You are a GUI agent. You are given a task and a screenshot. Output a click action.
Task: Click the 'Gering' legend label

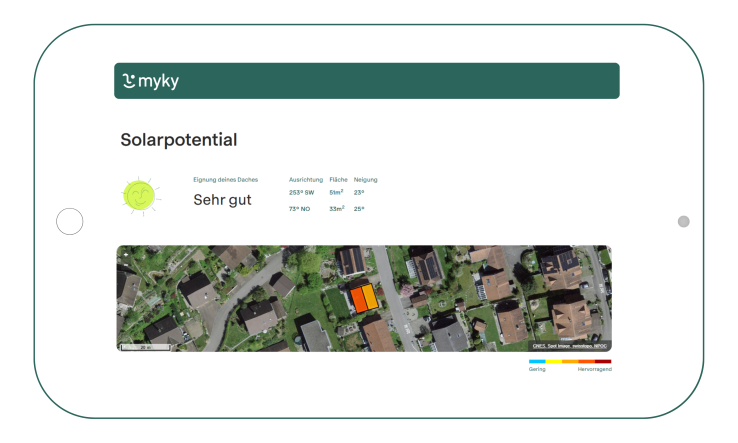[537, 369]
